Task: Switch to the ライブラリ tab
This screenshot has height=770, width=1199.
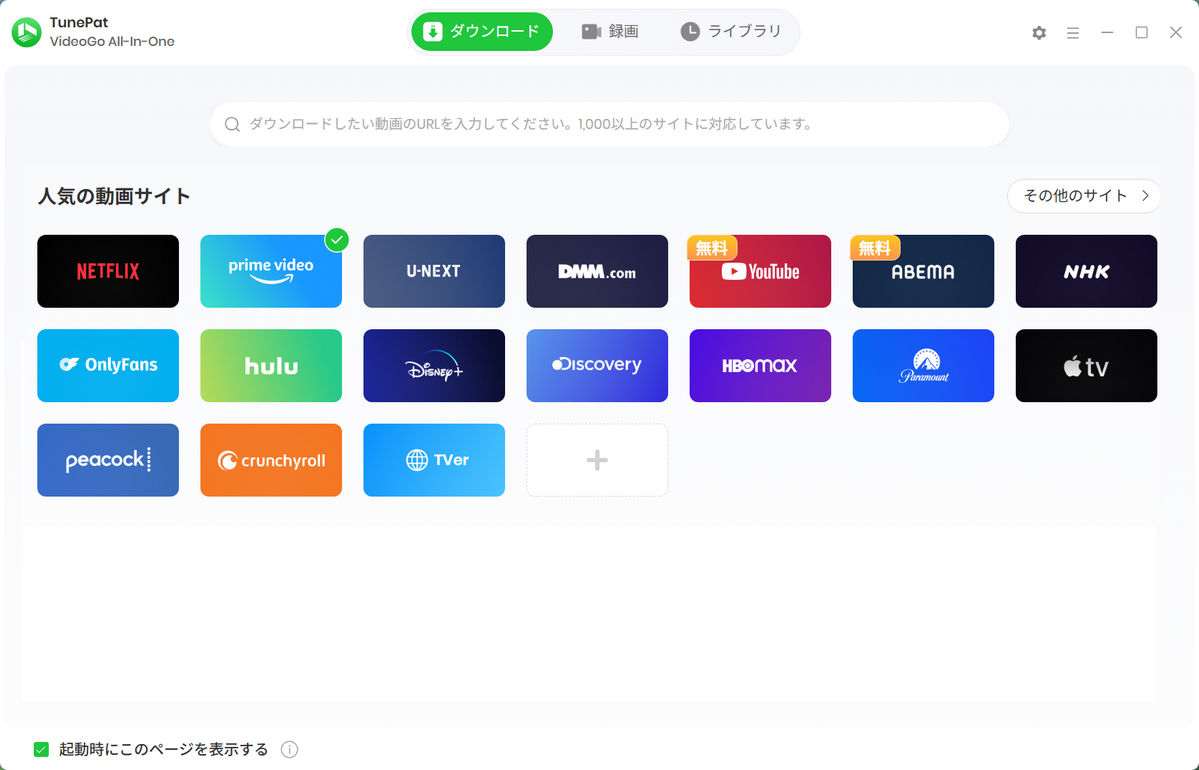Action: pos(731,31)
